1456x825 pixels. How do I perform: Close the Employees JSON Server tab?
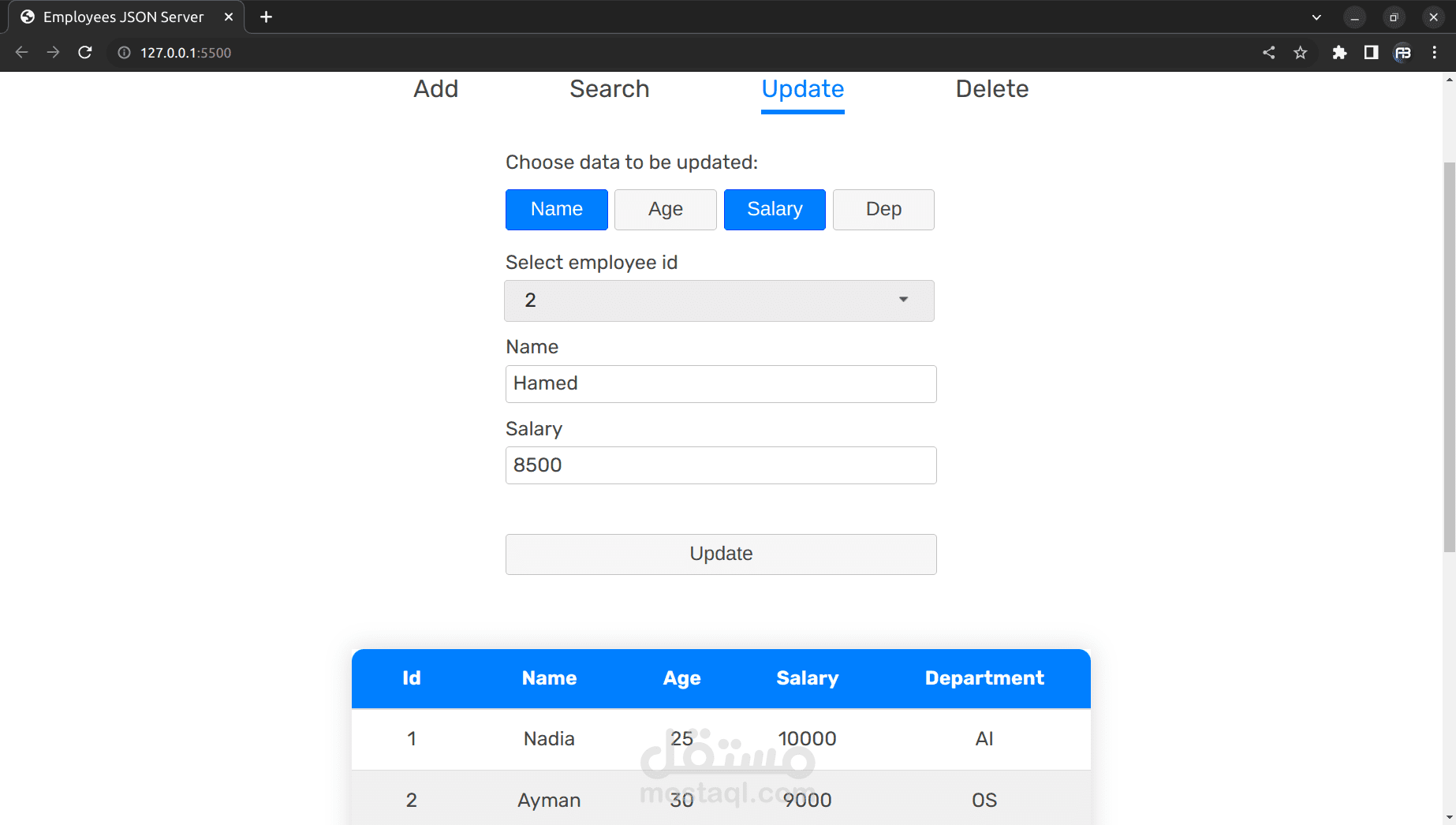(x=229, y=17)
